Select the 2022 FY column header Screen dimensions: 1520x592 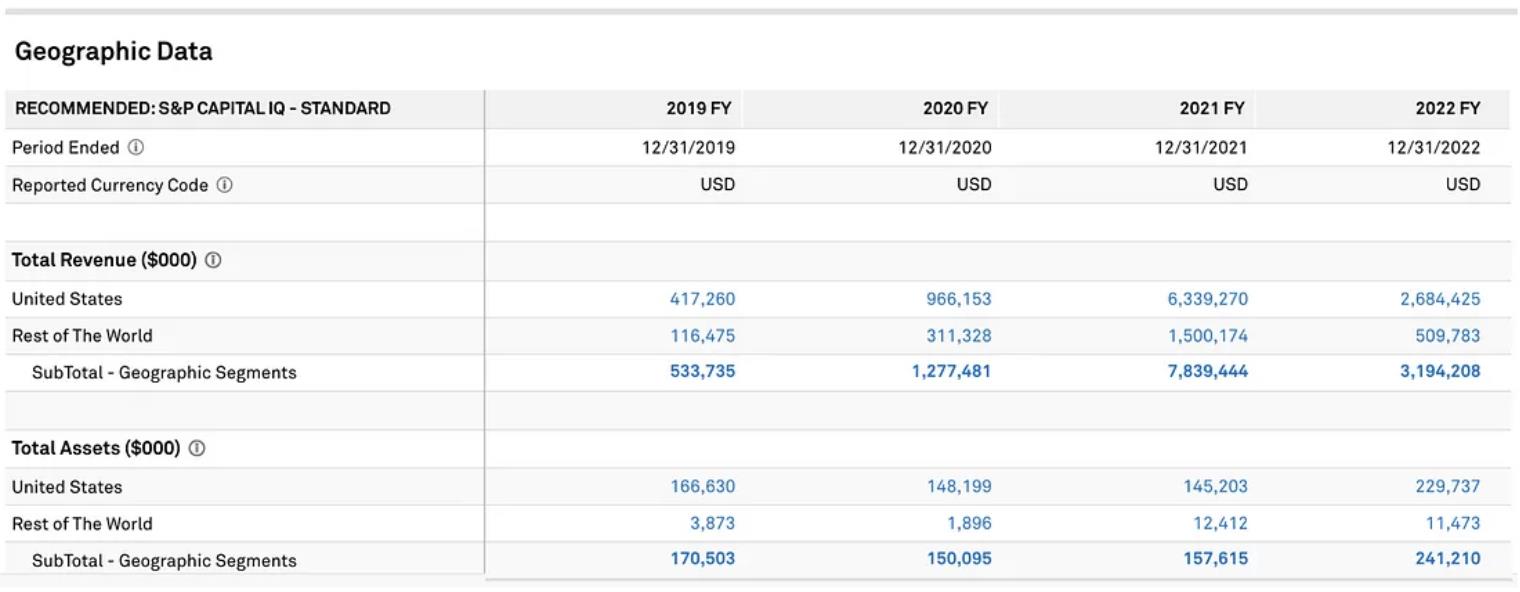[1449, 107]
